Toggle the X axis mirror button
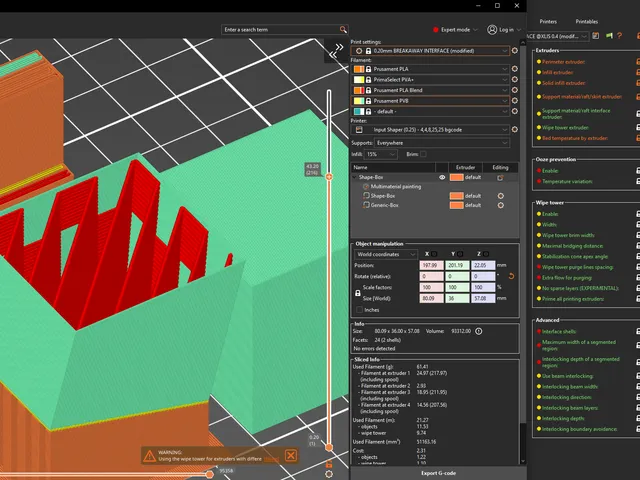Viewport: 640px width, 480px height. 434,254
